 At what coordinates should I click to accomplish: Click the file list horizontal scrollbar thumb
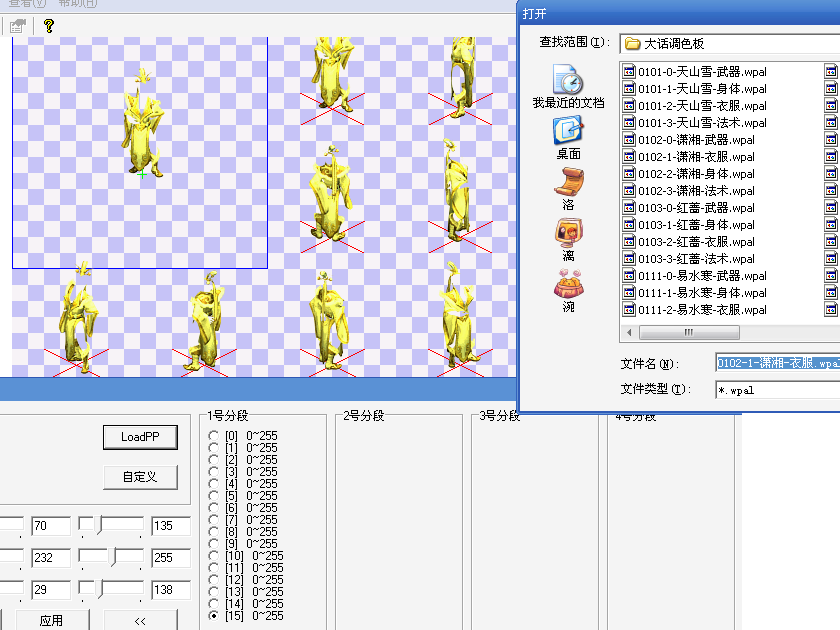(x=689, y=333)
